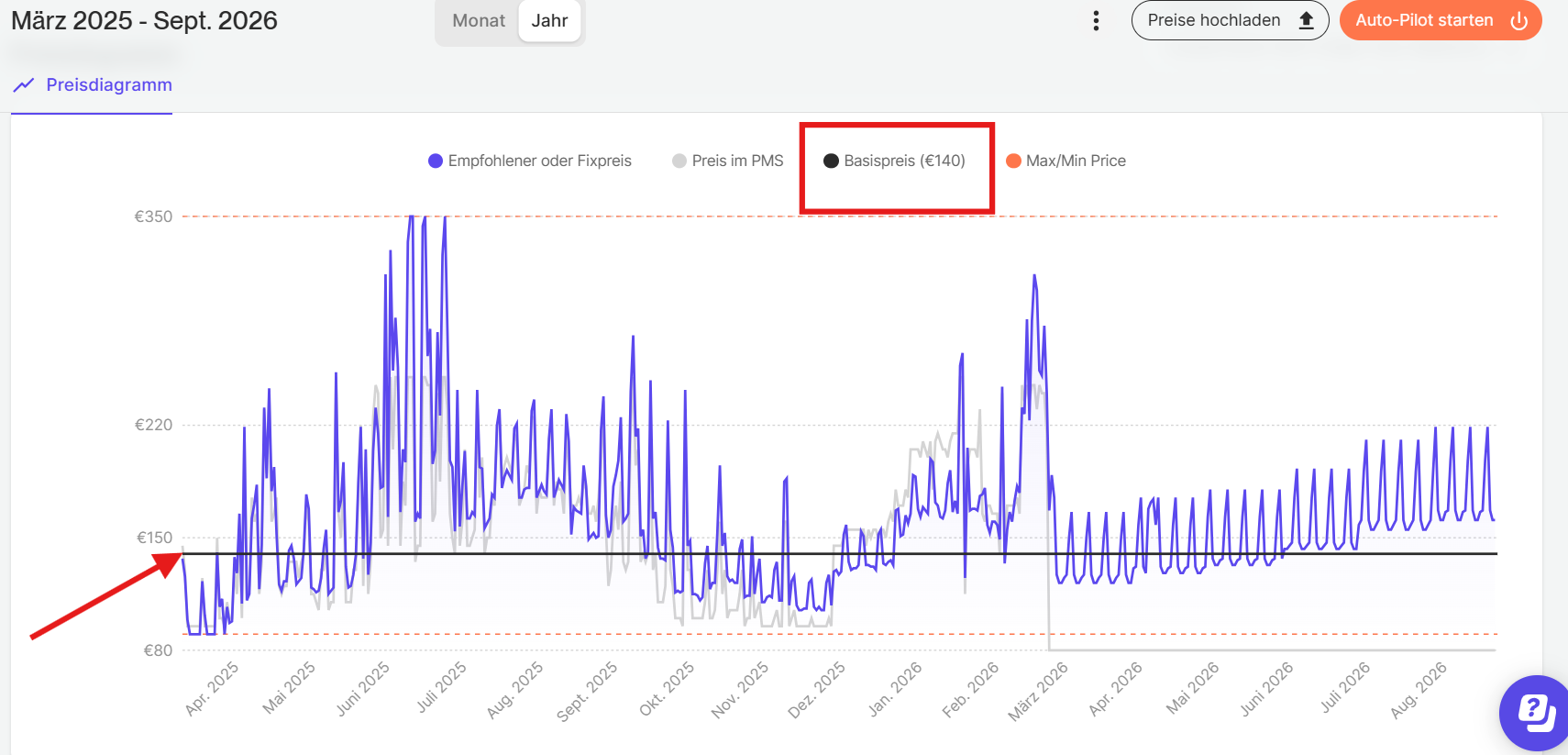
Task: Click the Juli 2025 x-axis label
Action: pos(441,688)
